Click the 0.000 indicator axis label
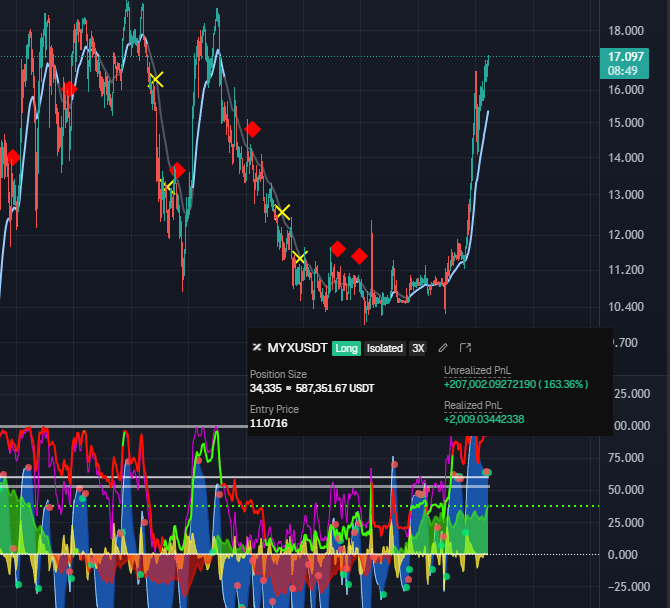Image resolution: width=671 pixels, height=608 pixels. pyautogui.click(x=622, y=555)
